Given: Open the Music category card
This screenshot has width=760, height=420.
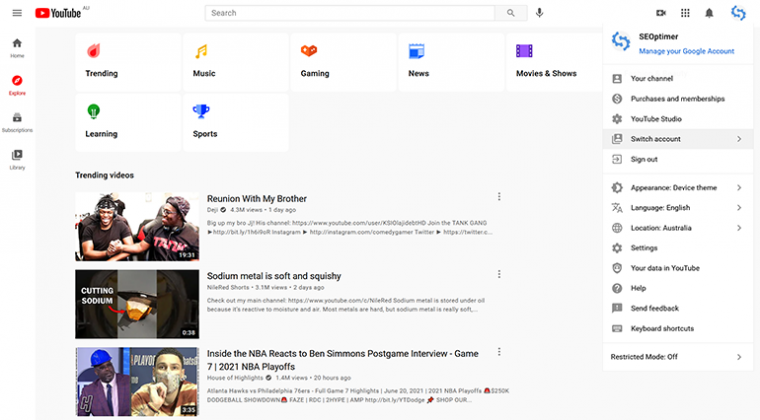Looking at the screenshot, I should (236, 62).
